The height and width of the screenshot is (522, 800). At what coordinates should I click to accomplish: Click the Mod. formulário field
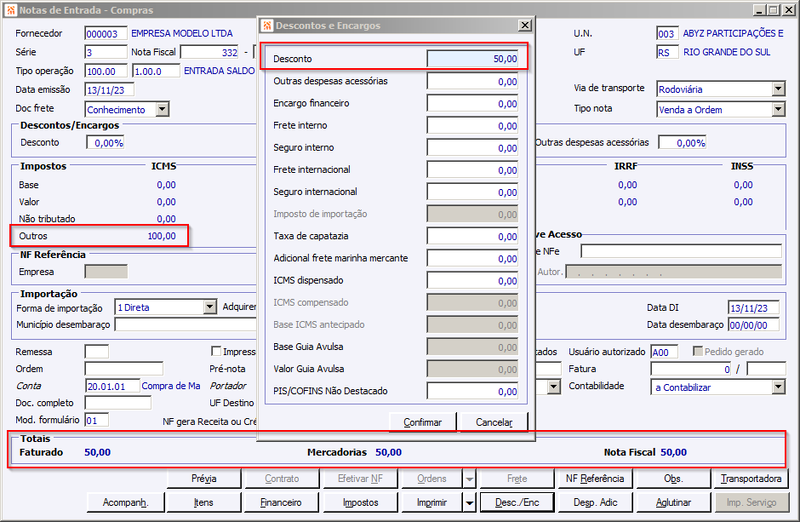pos(96,420)
